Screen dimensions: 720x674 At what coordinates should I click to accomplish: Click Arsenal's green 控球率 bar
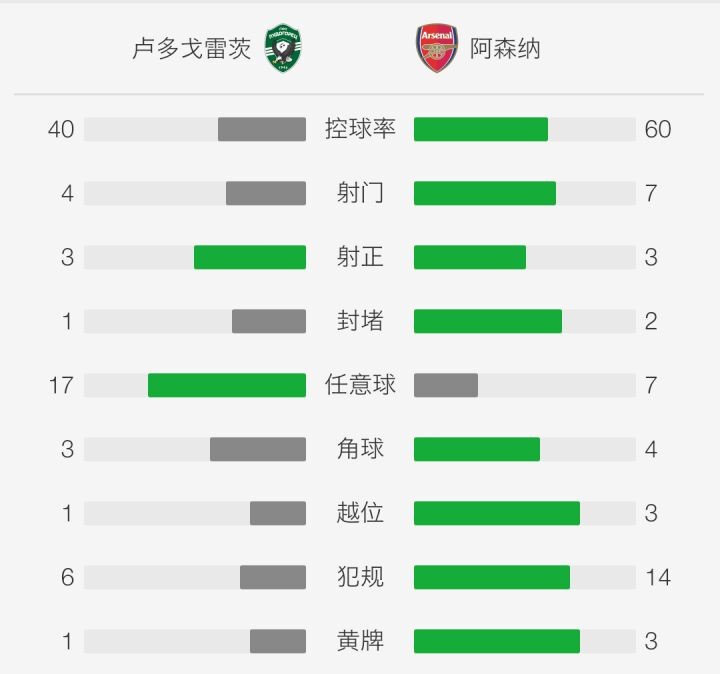coord(481,129)
